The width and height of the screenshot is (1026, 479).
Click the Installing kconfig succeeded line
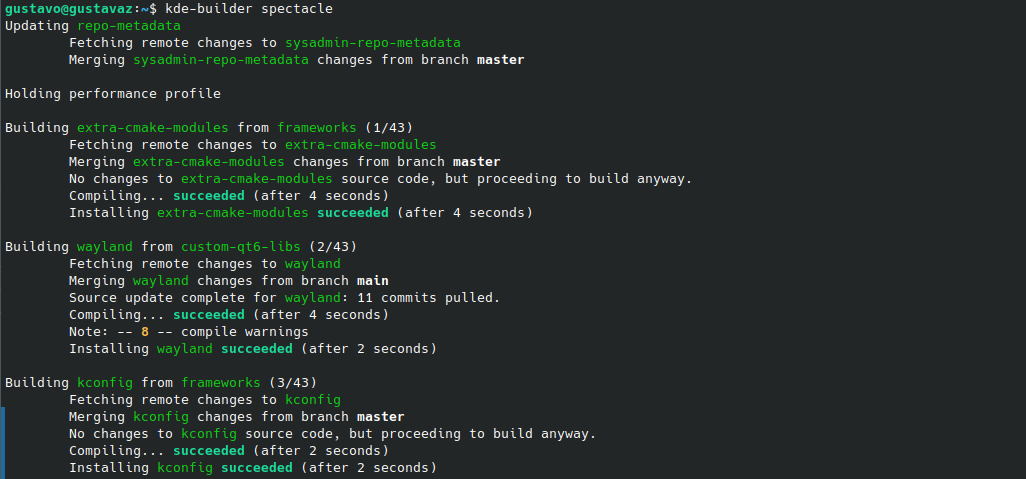click(252, 468)
